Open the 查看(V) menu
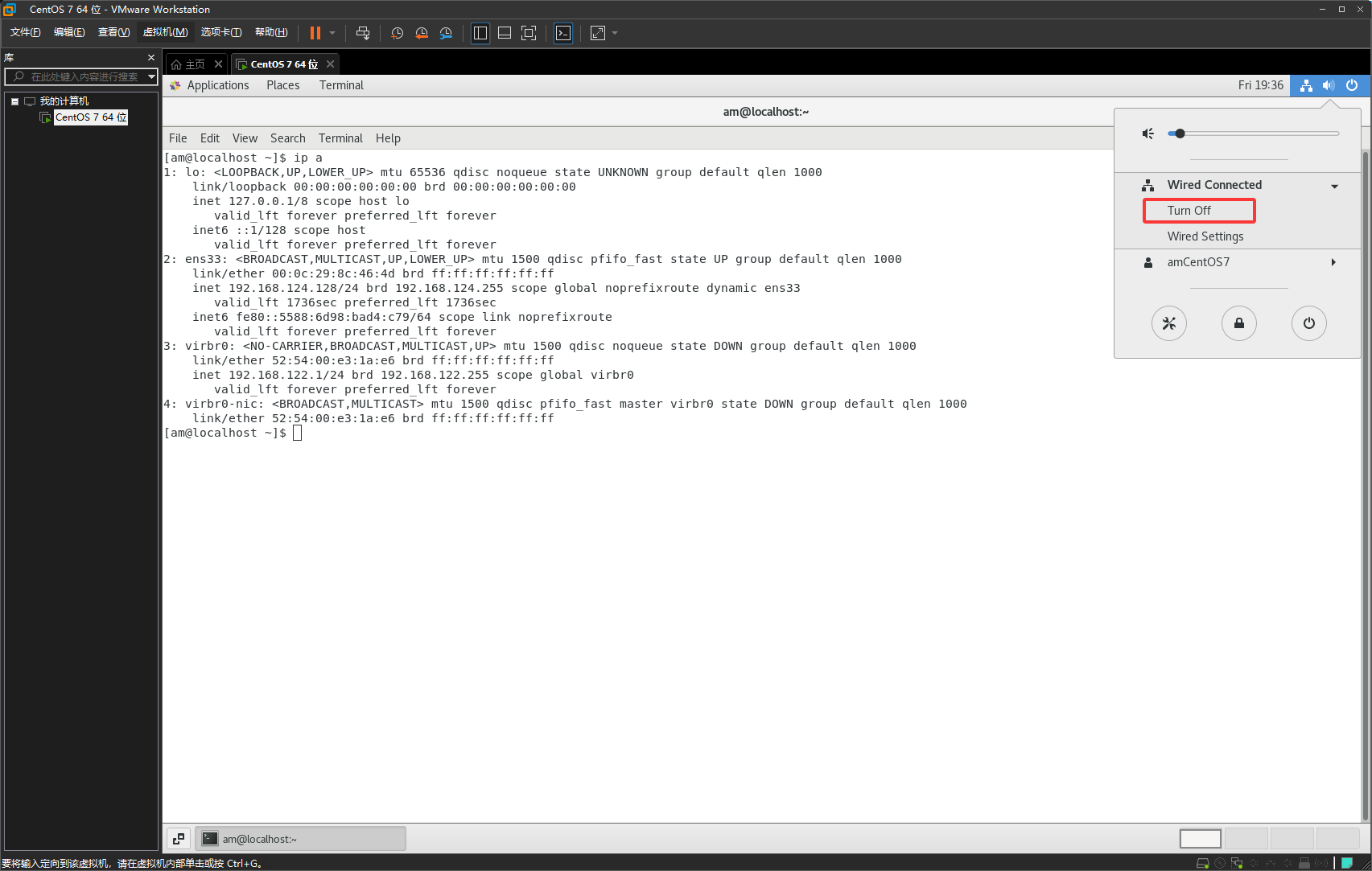 113,32
